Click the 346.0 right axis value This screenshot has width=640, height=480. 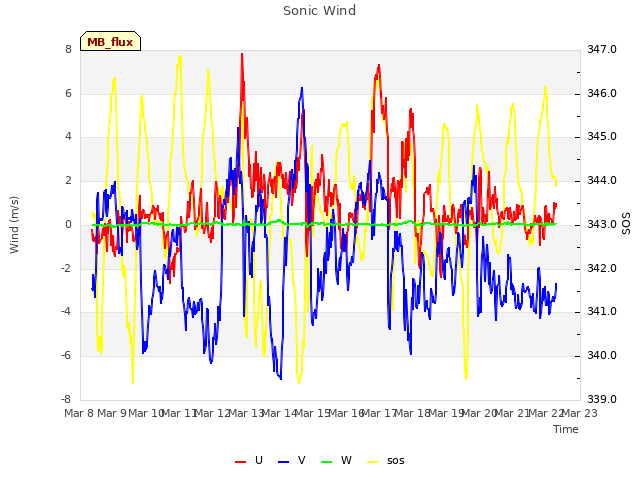602,93
